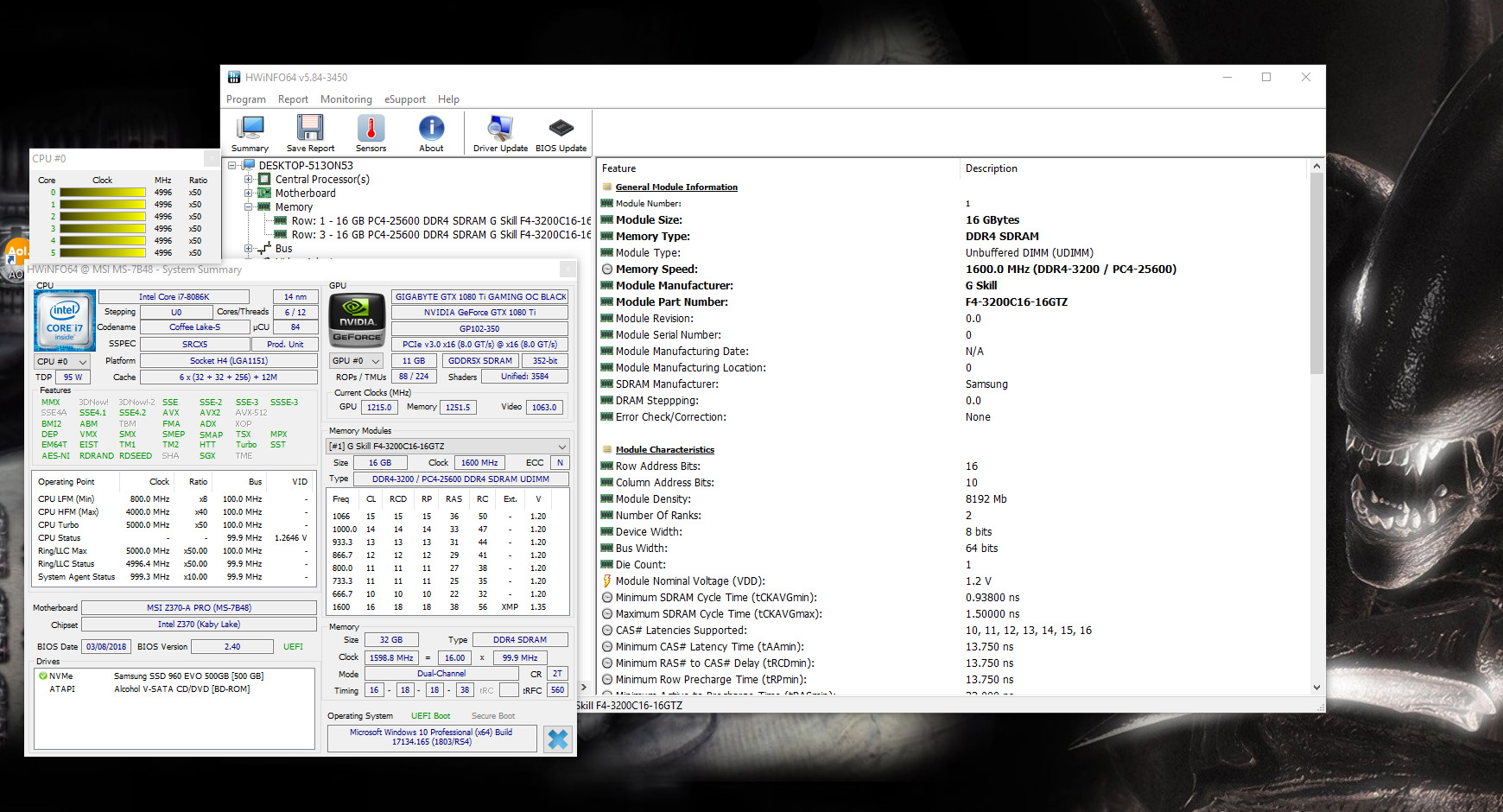Click the Prod. Unit field

click(x=285, y=344)
